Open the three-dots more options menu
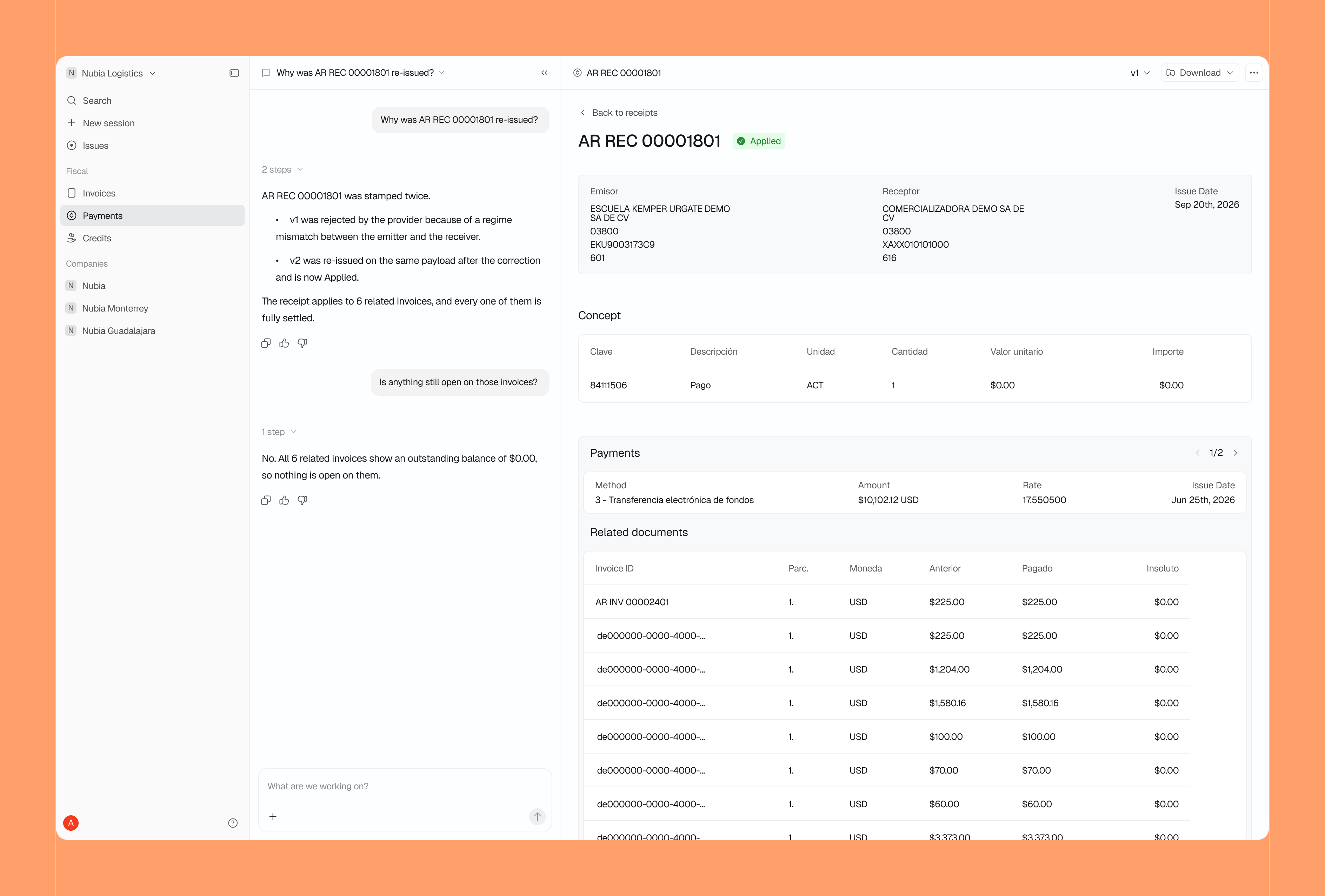 1254,72
